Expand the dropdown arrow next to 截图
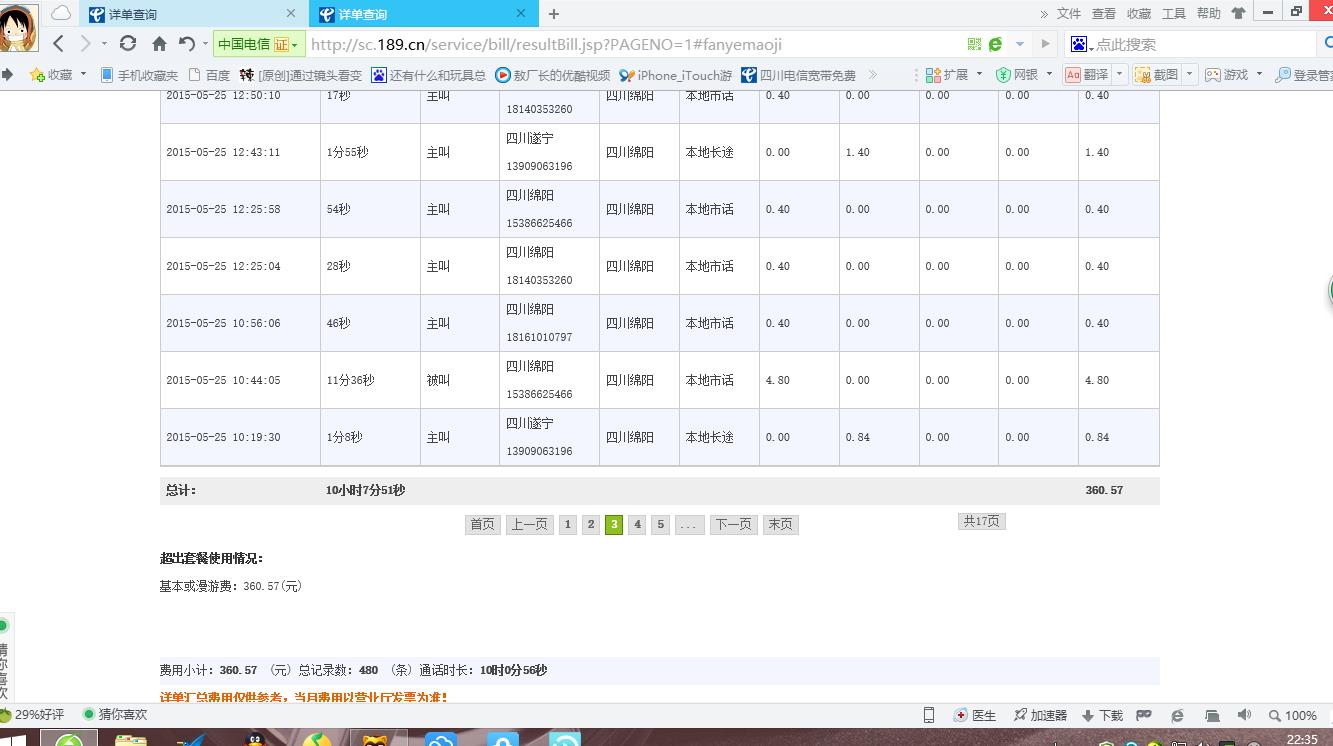Screen dimensions: 1333x746 [1189, 75]
